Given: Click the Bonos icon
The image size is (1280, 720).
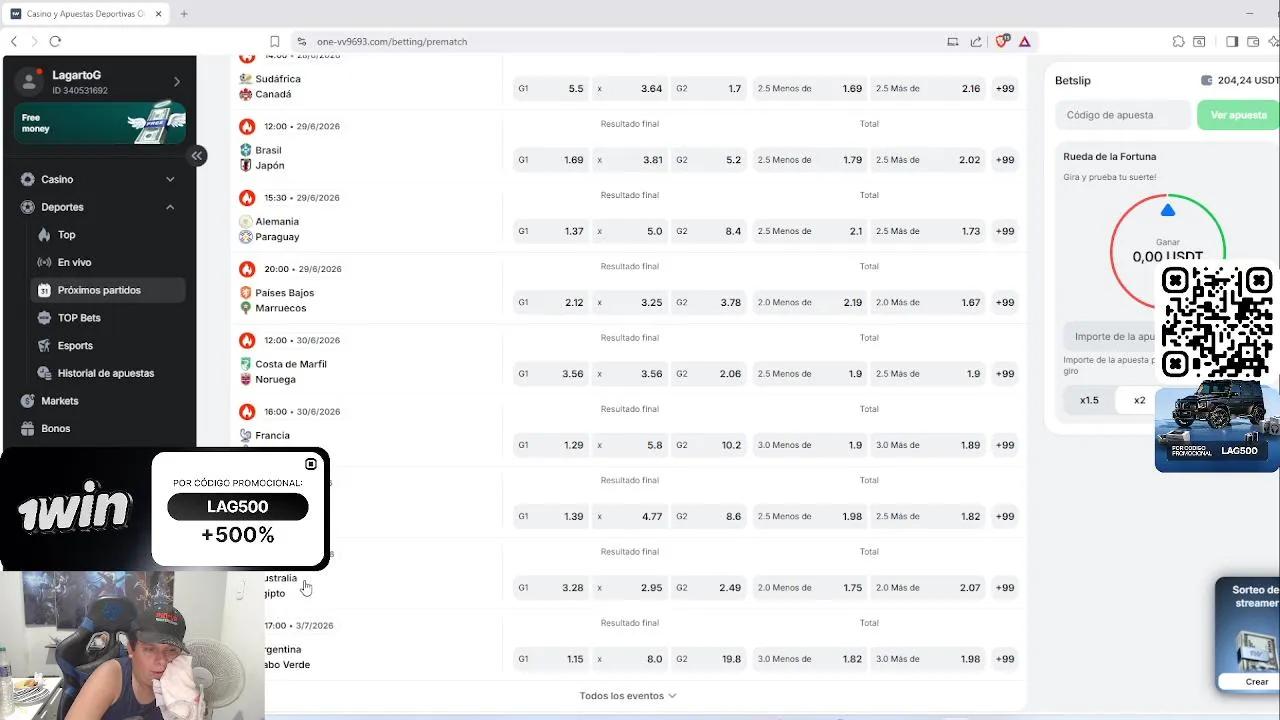Looking at the screenshot, I should point(28,428).
